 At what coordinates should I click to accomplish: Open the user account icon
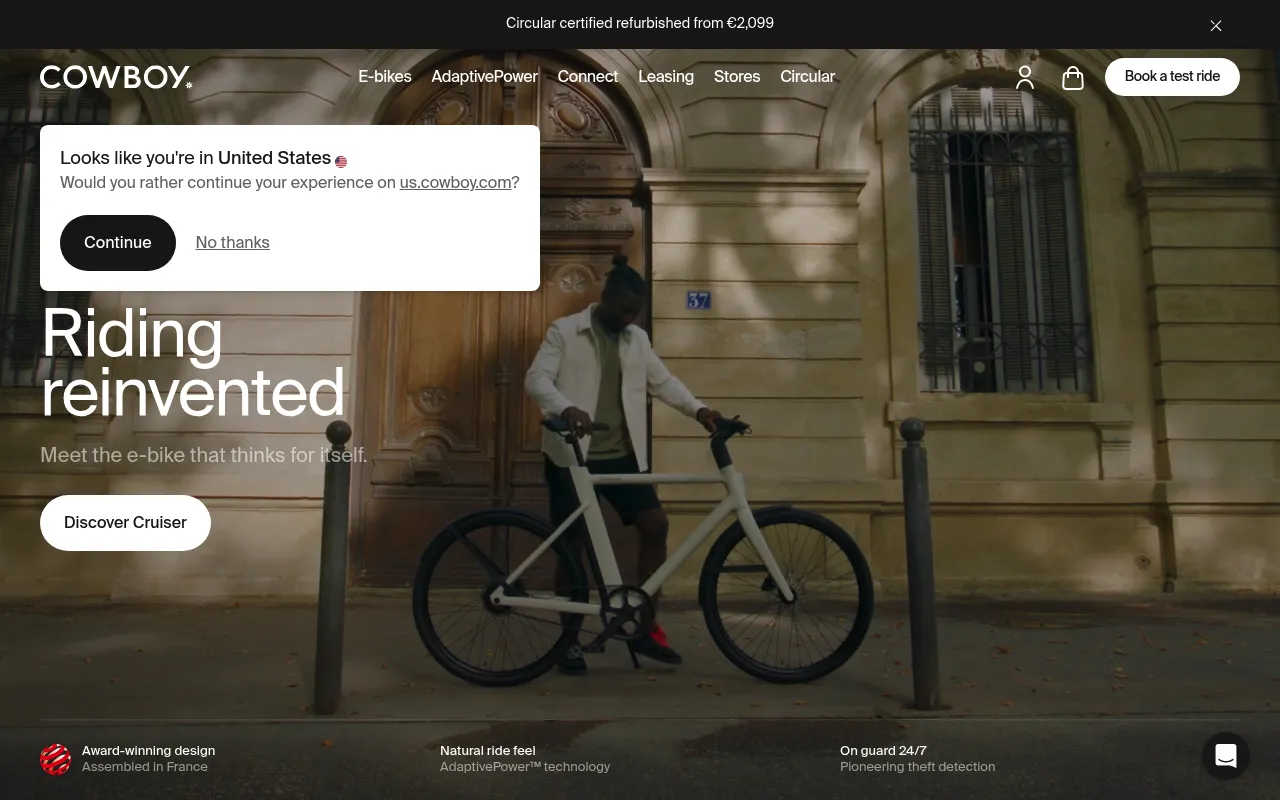click(x=1025, y=77)
